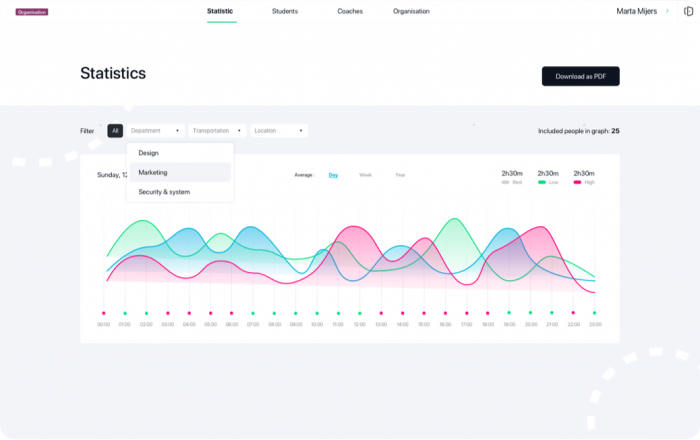Choose Design from the department list

(x=180, y=153)
